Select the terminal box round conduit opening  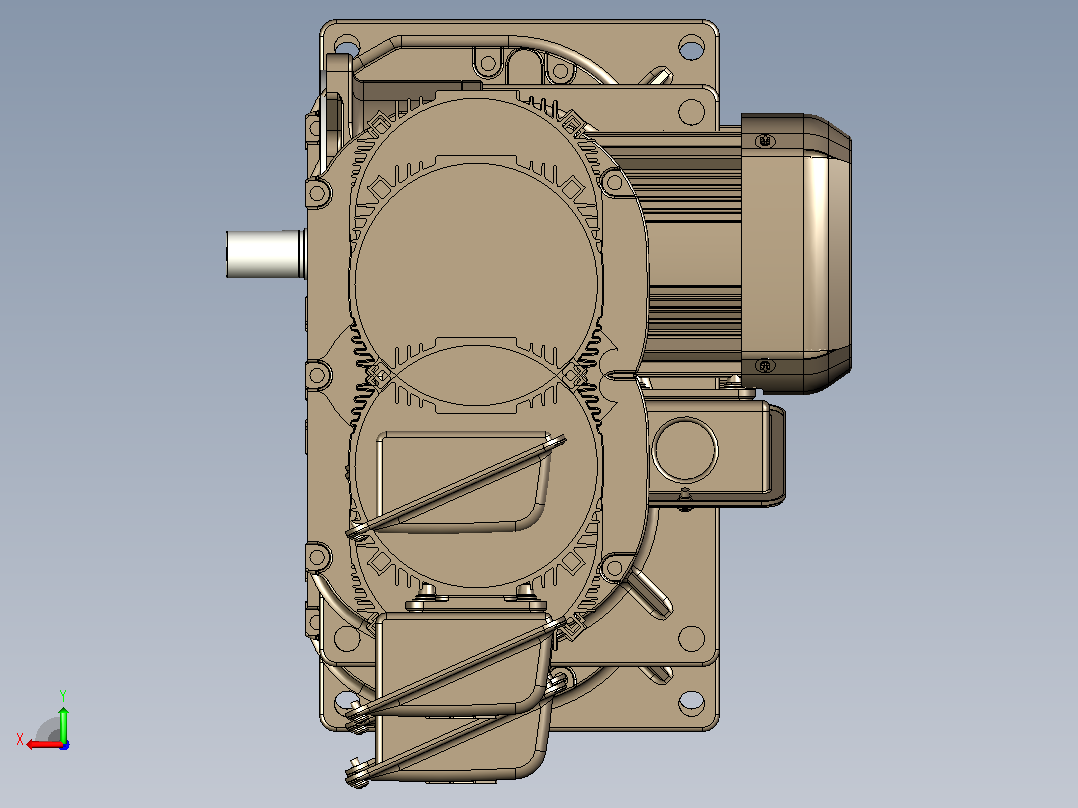point(685,450)
